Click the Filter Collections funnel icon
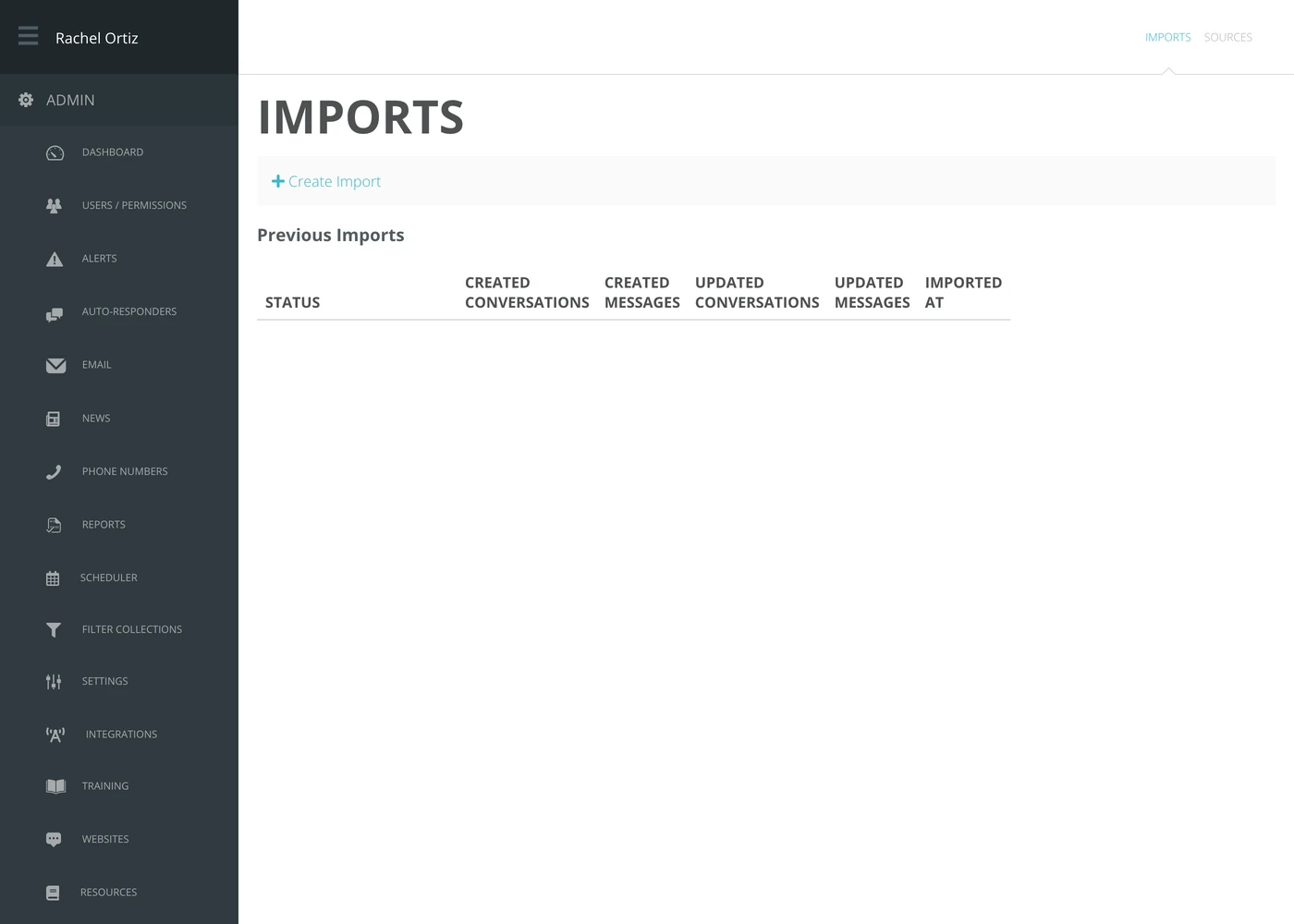 tap(54, 630)
